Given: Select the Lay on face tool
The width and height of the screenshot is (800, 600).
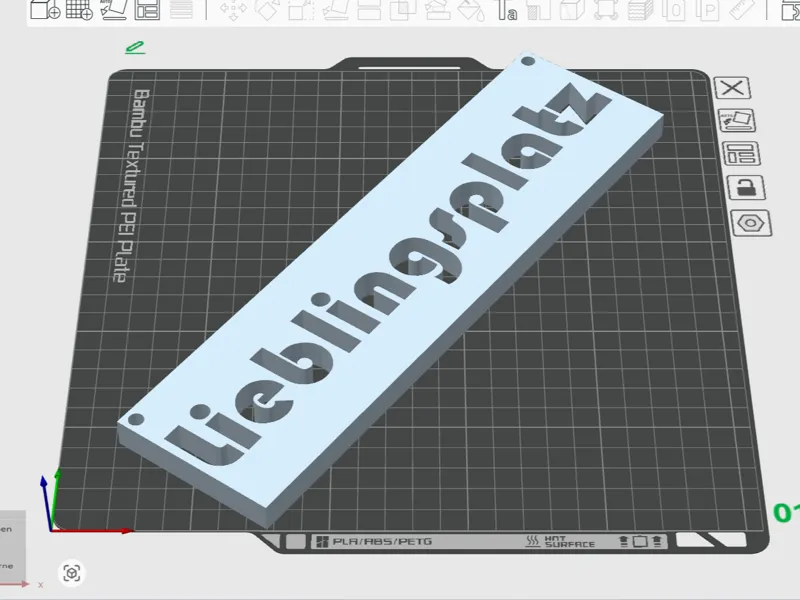Looking at the screenshot, I should (335, 10).
